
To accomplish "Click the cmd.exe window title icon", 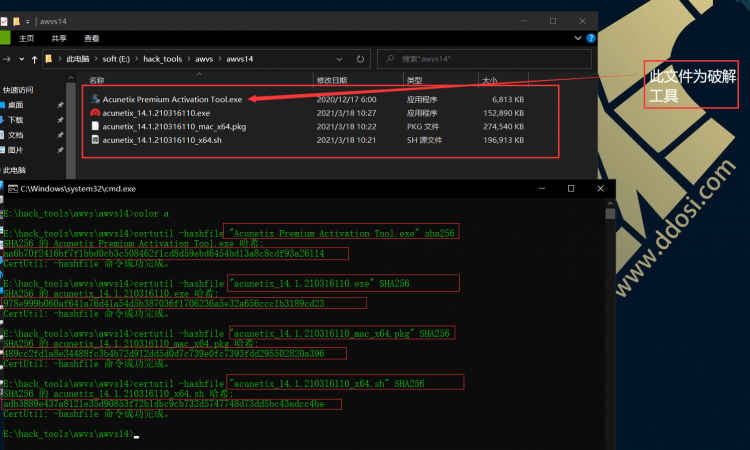I will (x=13, y=189).
